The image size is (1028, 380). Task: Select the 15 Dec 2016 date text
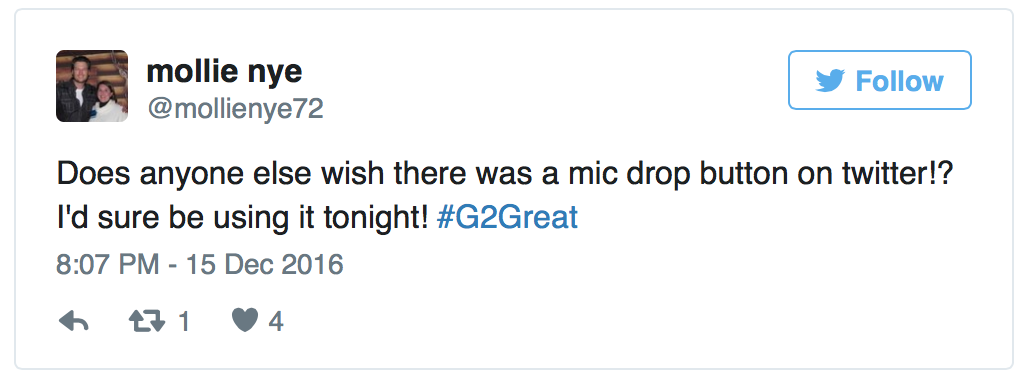click(265, 265)
